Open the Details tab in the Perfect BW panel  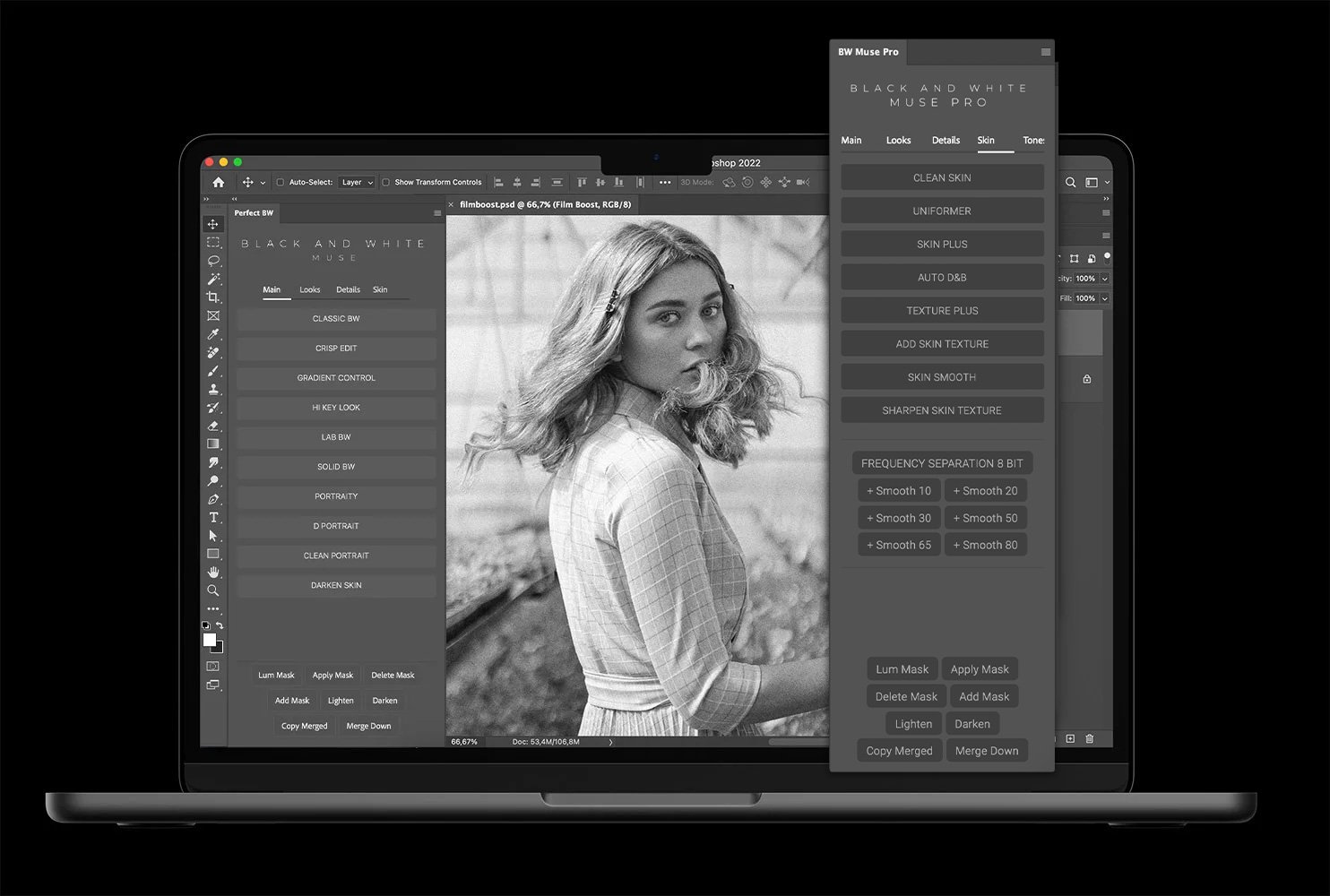tap(348, 289)
